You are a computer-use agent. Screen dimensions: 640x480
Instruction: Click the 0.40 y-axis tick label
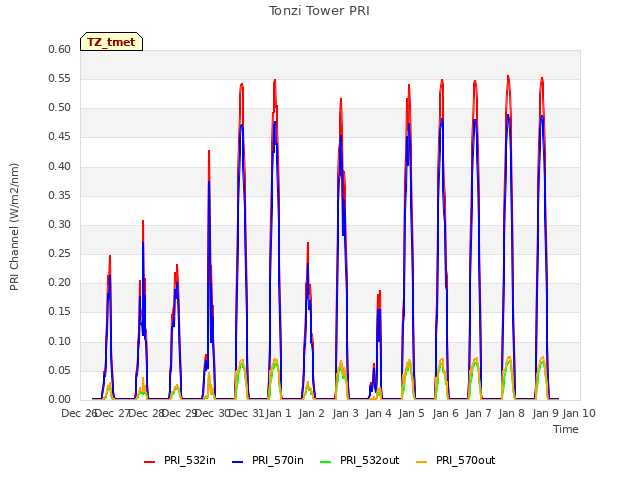(60, 166)
